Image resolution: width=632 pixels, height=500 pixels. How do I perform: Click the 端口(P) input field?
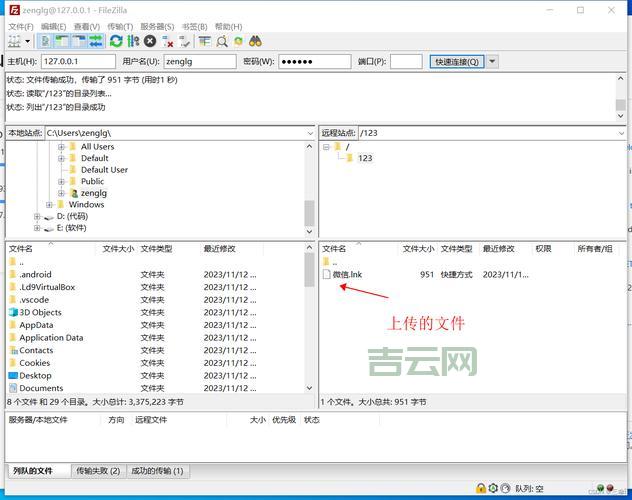click(405, 61)
